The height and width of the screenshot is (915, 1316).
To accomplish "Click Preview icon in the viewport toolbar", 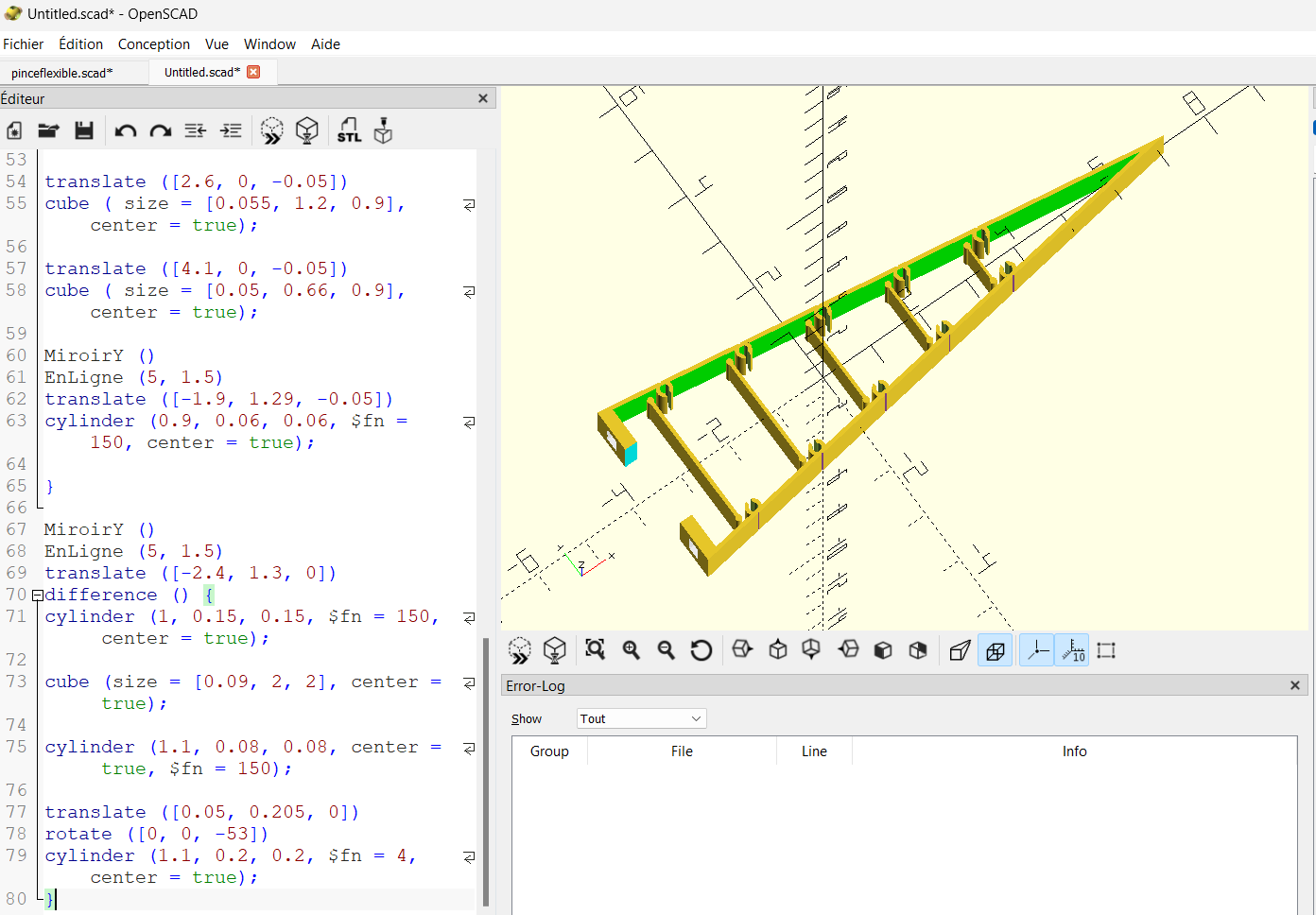I will pyautogui.click(x=520, y=650).
